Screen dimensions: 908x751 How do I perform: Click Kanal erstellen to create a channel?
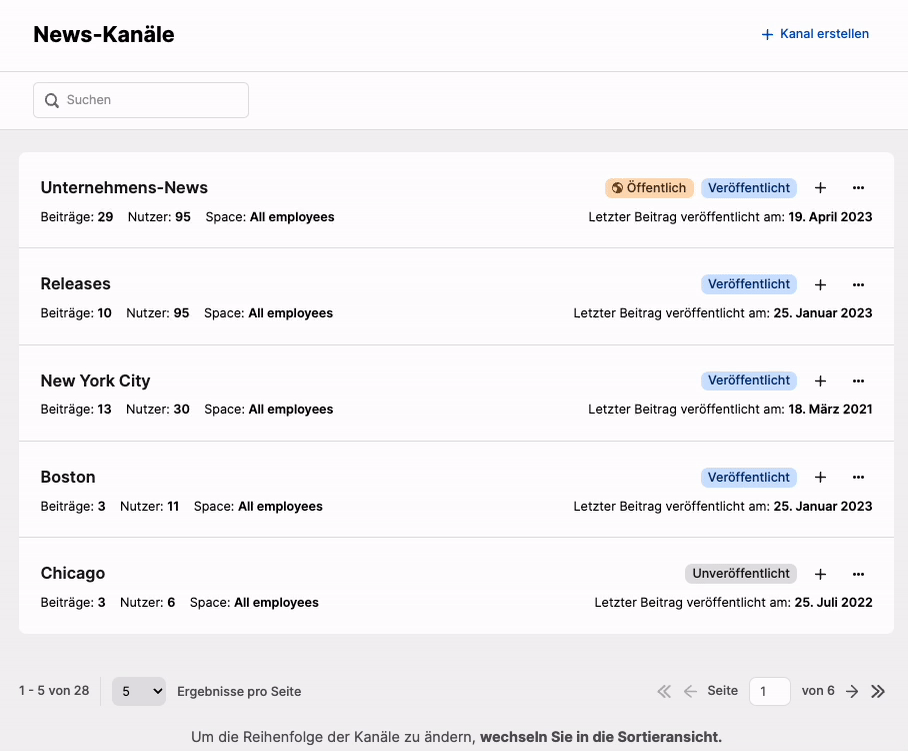pos(815,34)
